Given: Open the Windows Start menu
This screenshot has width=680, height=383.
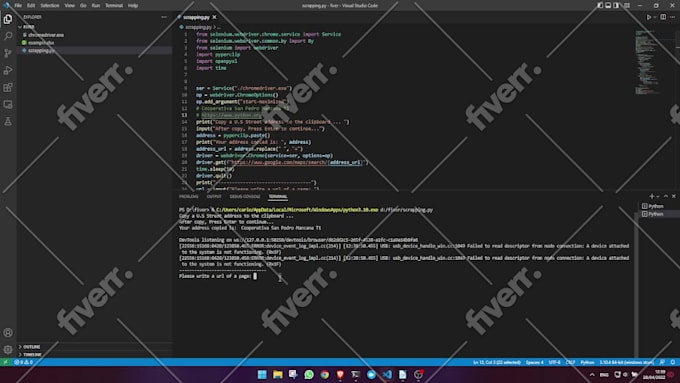Looking at the screenshot, I should 262,375.
